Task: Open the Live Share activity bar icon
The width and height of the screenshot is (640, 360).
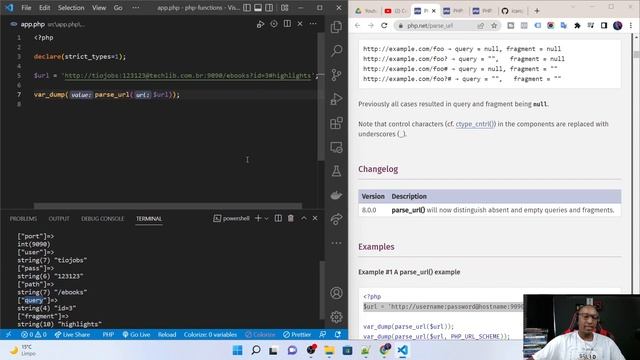Action: 336,219
